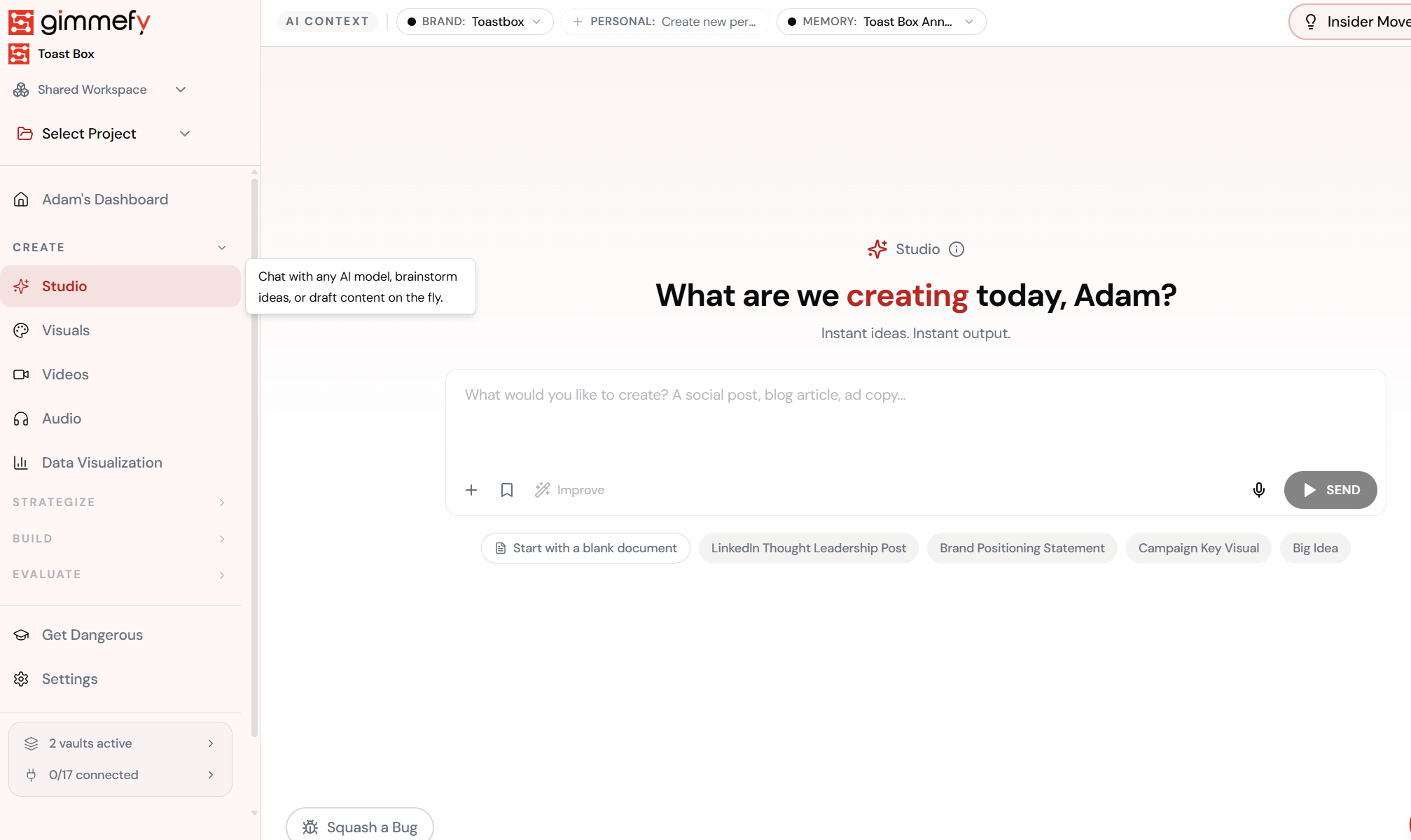Start with a blank document
1411x840 pixels.
(x=585, y=548)
